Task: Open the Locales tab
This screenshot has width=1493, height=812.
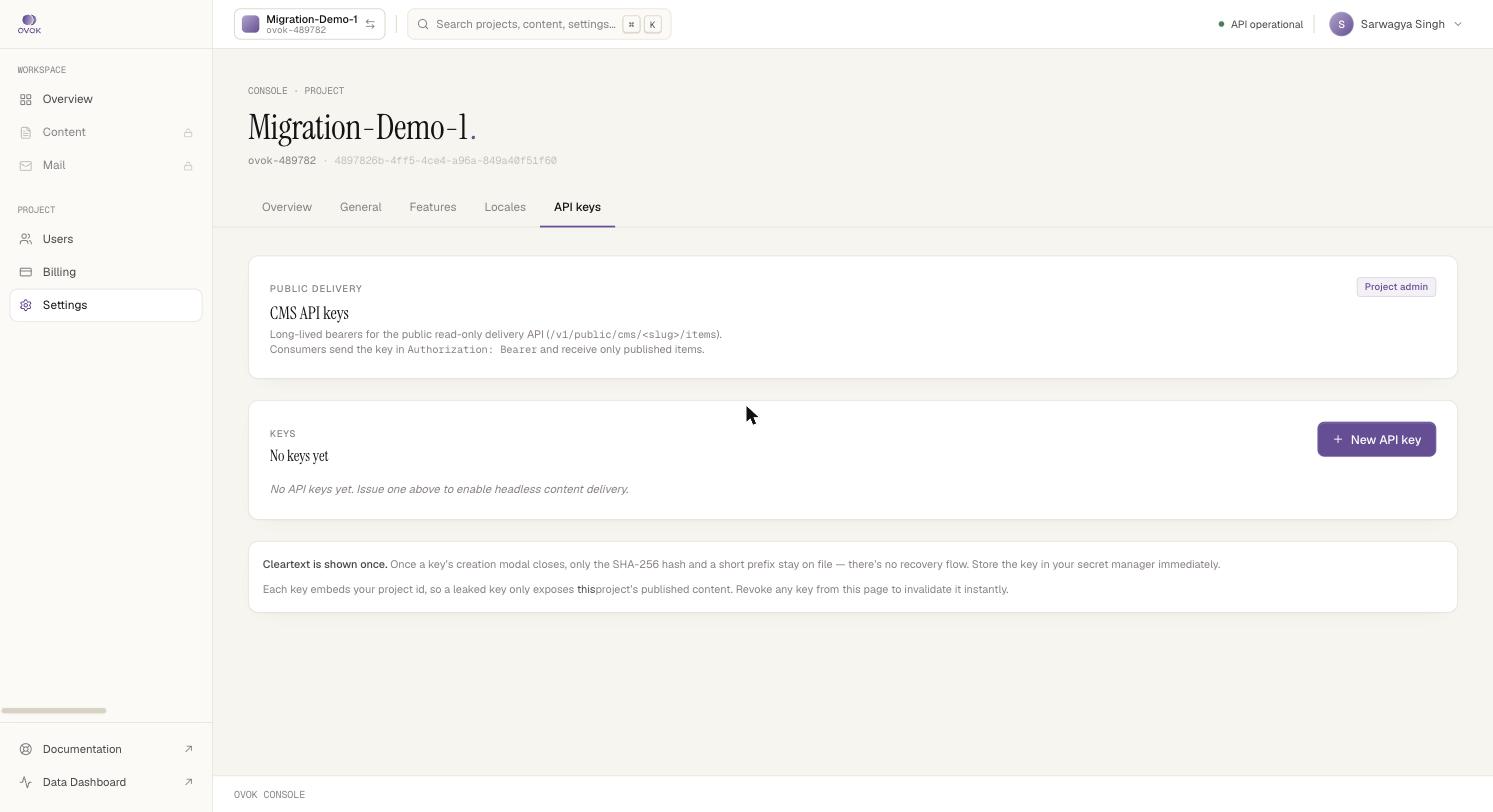Action: click(x=505, y=207)
